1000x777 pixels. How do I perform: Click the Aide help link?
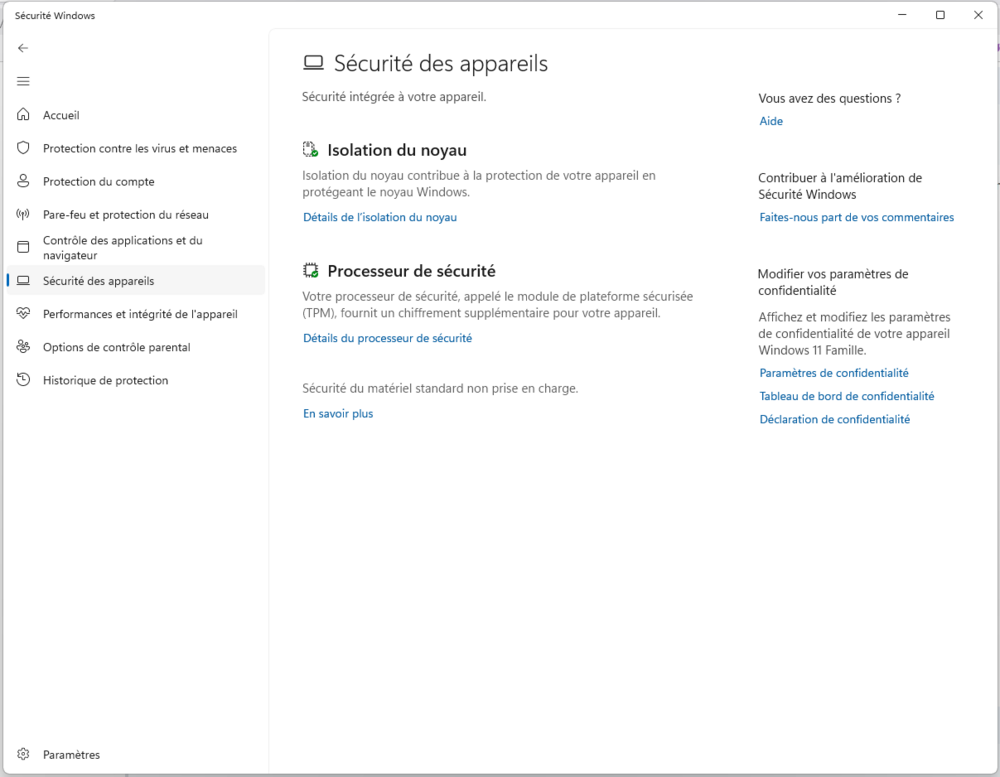[771, 121]
